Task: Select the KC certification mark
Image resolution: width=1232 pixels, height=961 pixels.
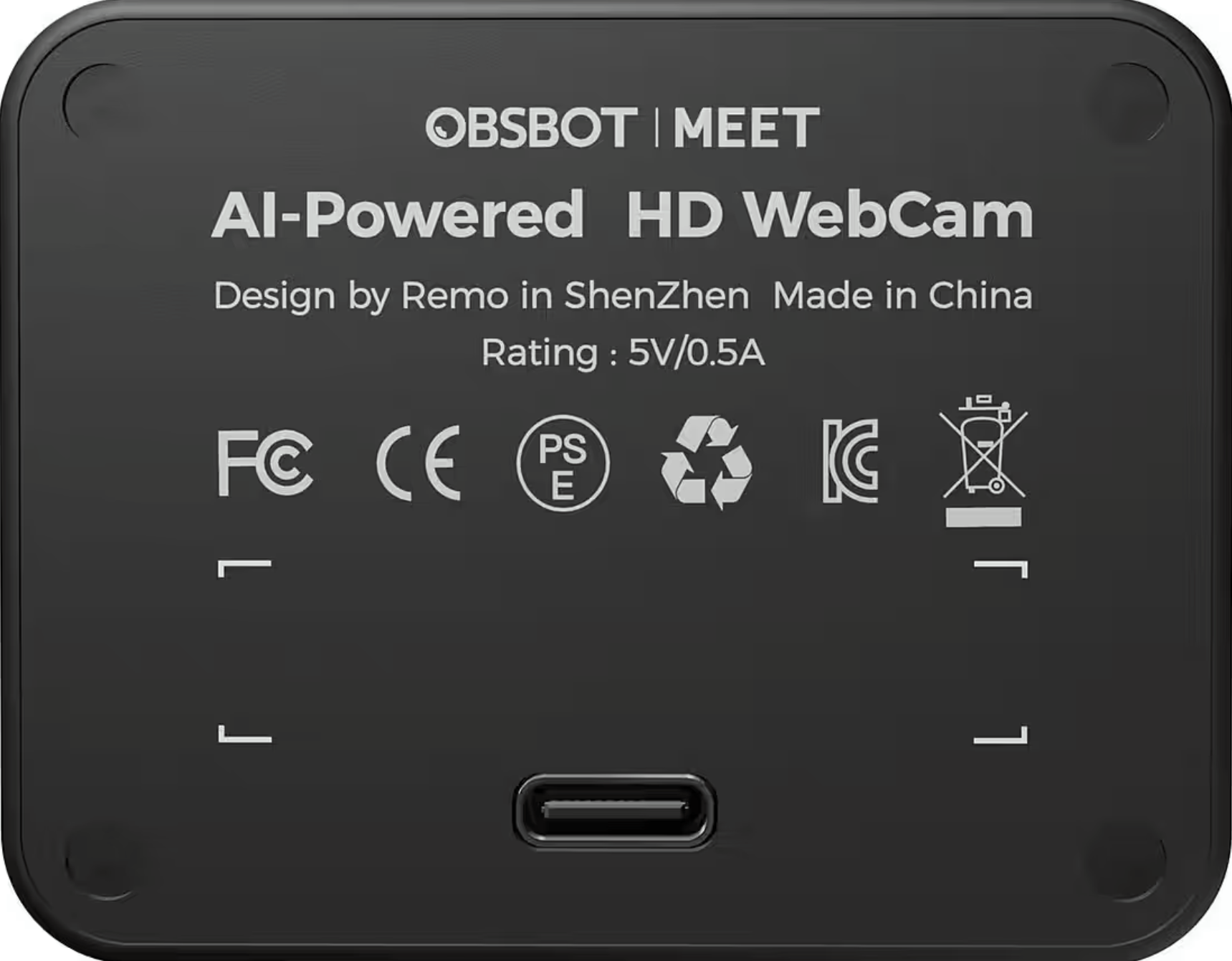Action: (x=850, y=461)
